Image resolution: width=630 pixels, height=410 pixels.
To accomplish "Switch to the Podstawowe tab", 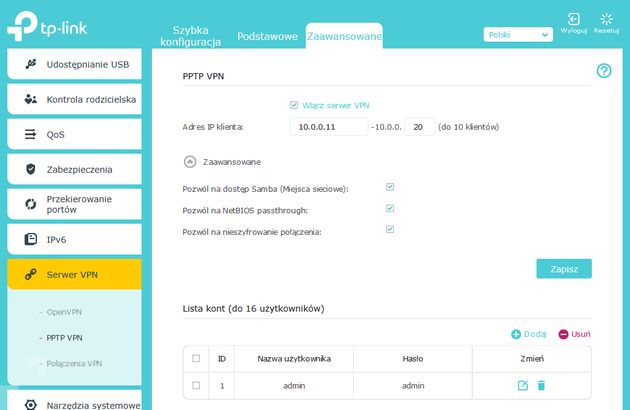I will [x=267, y=36].
